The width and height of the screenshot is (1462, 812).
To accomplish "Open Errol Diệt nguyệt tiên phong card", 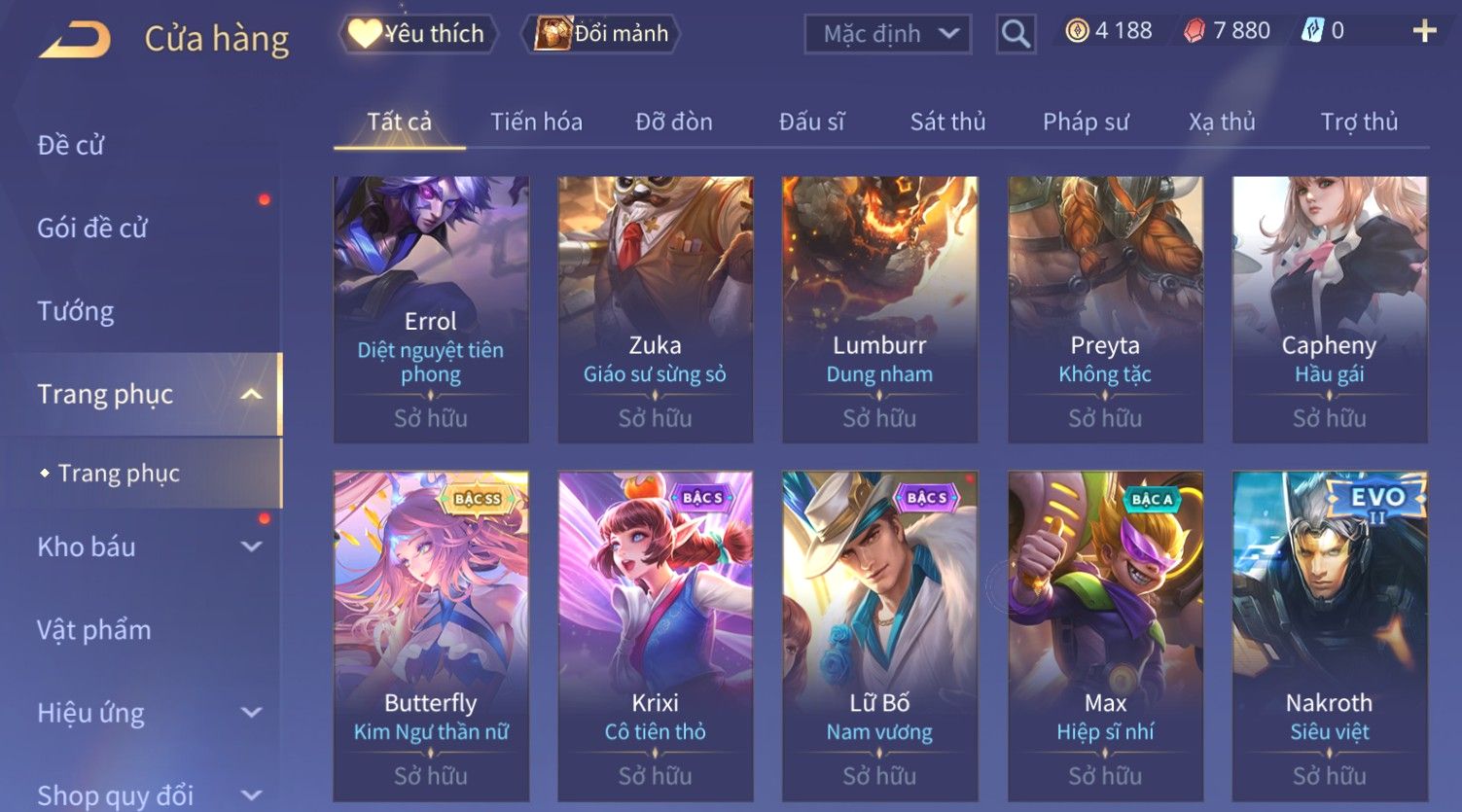I will 431,309.
